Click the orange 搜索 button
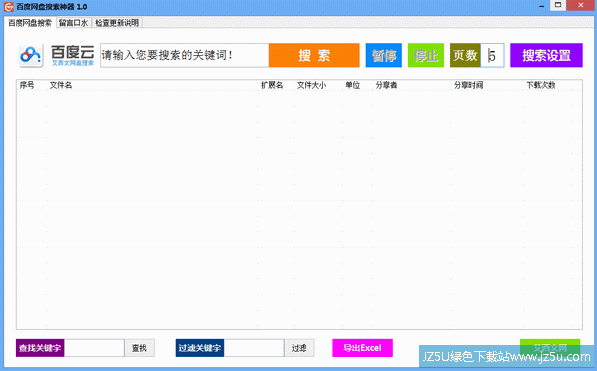The width and height of the screenshot is (597, 371). (x=314, y=55)
